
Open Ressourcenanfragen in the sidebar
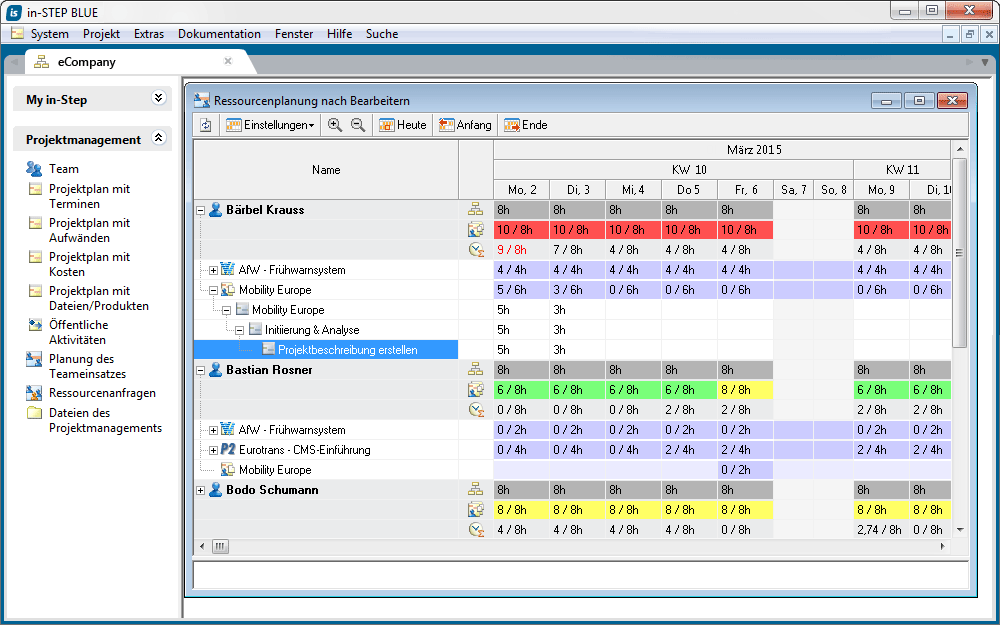click(102, 393)
